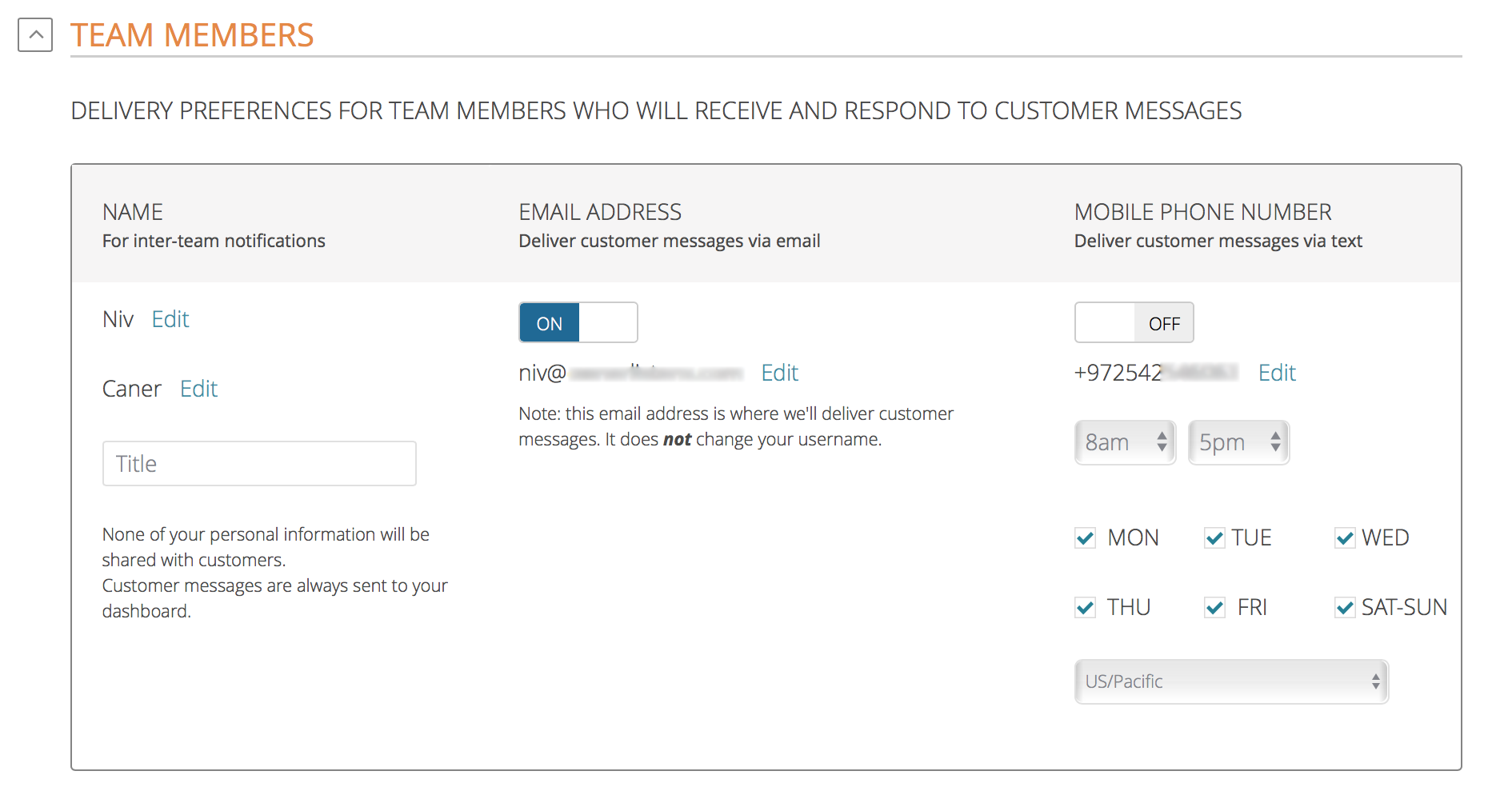Screen dimensions: 1512x787
Task: Click the Caner team member name
Action: (x=132, y=389)
